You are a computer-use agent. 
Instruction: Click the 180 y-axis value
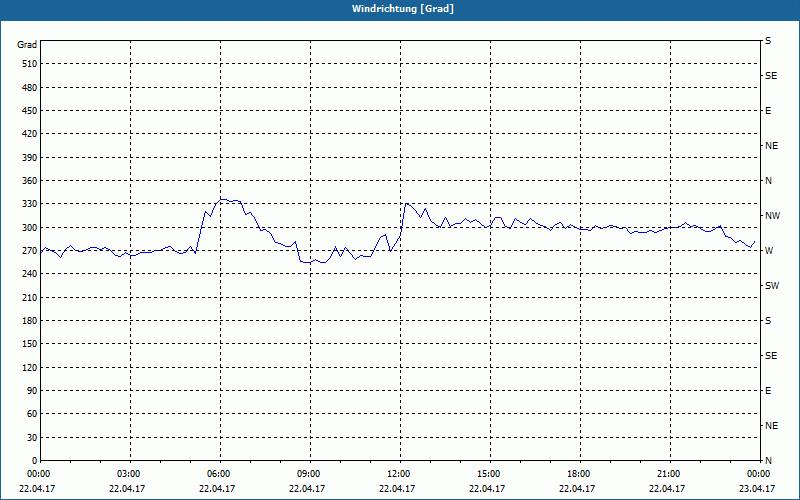pos(29,321)
